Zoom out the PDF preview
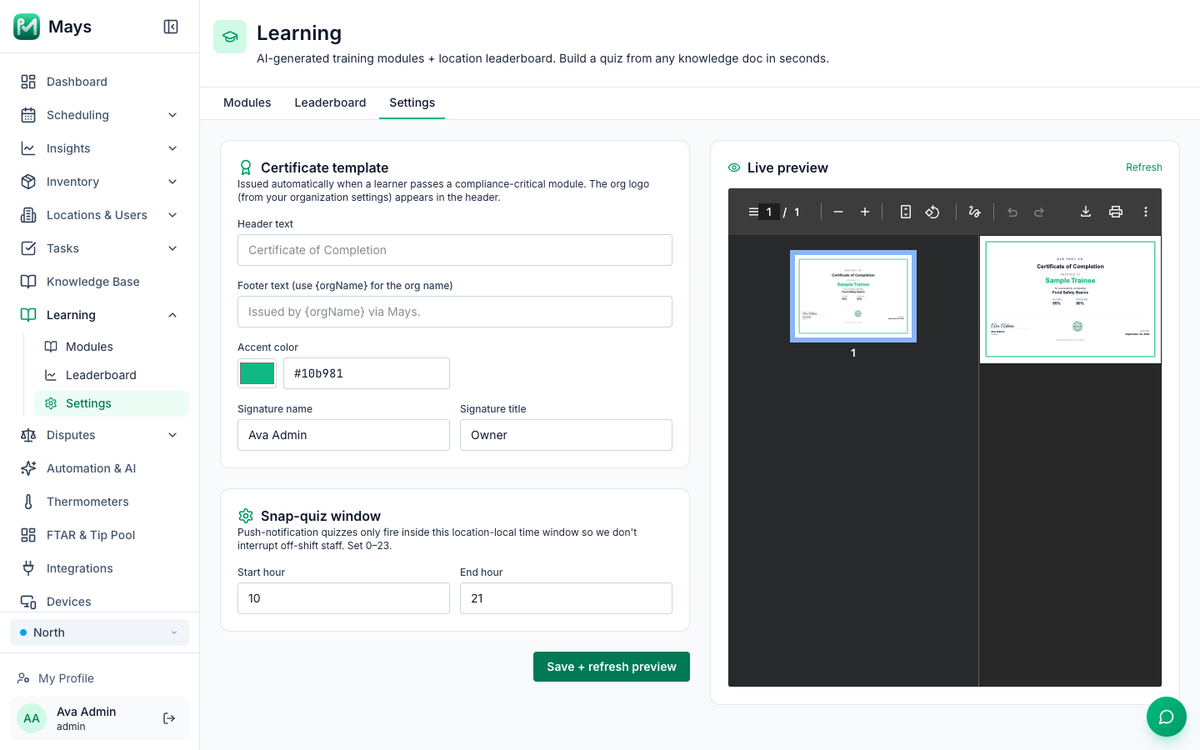 point(838,212)
